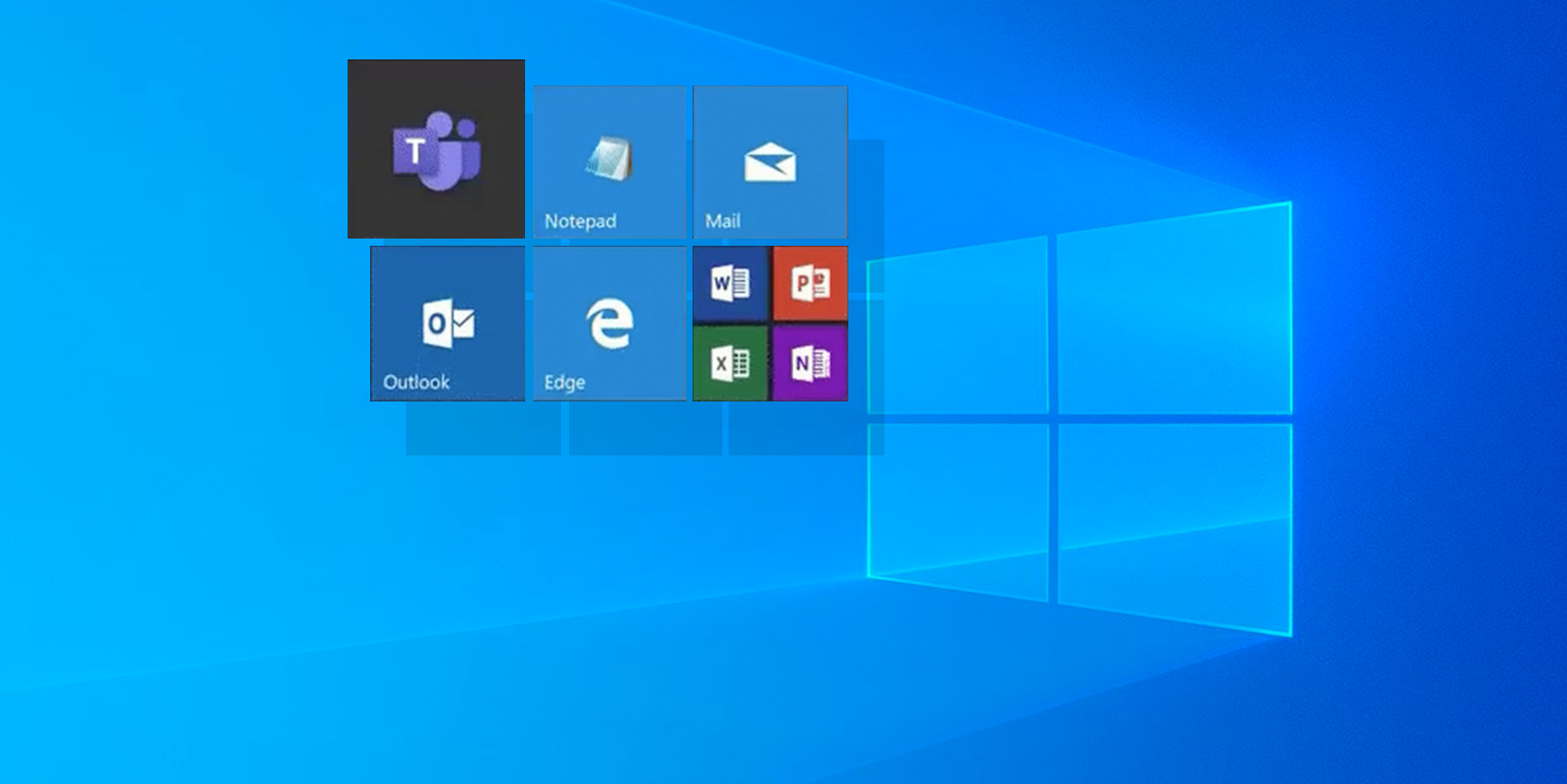Open the Microsoft Teams tile
Image resolution: width=1567 pixels, height=784 pixels.
click(436, 149)
